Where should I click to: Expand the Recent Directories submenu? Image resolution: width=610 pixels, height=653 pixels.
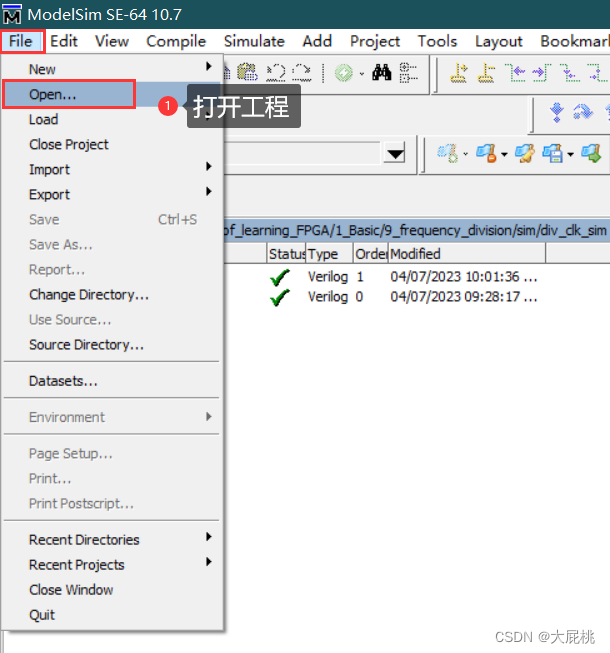112,540
